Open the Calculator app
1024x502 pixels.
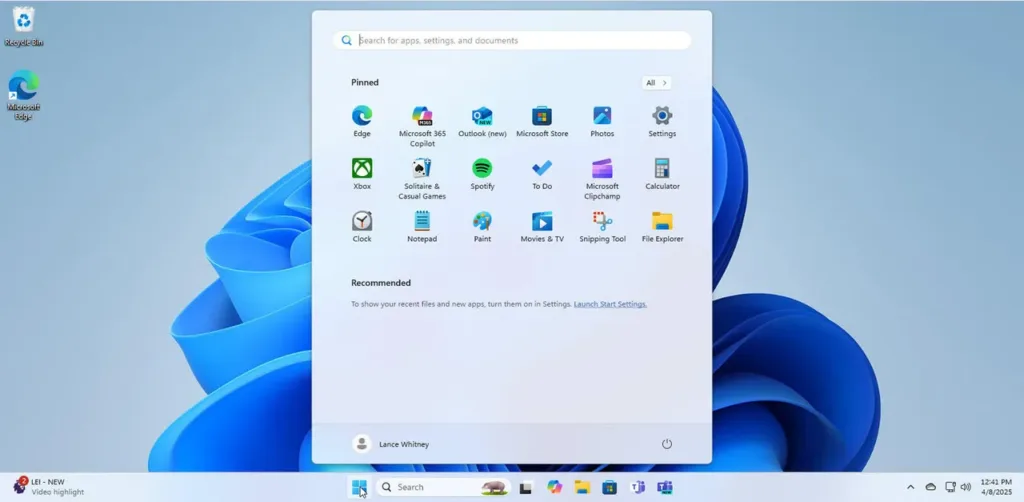[x=662, y=169]
